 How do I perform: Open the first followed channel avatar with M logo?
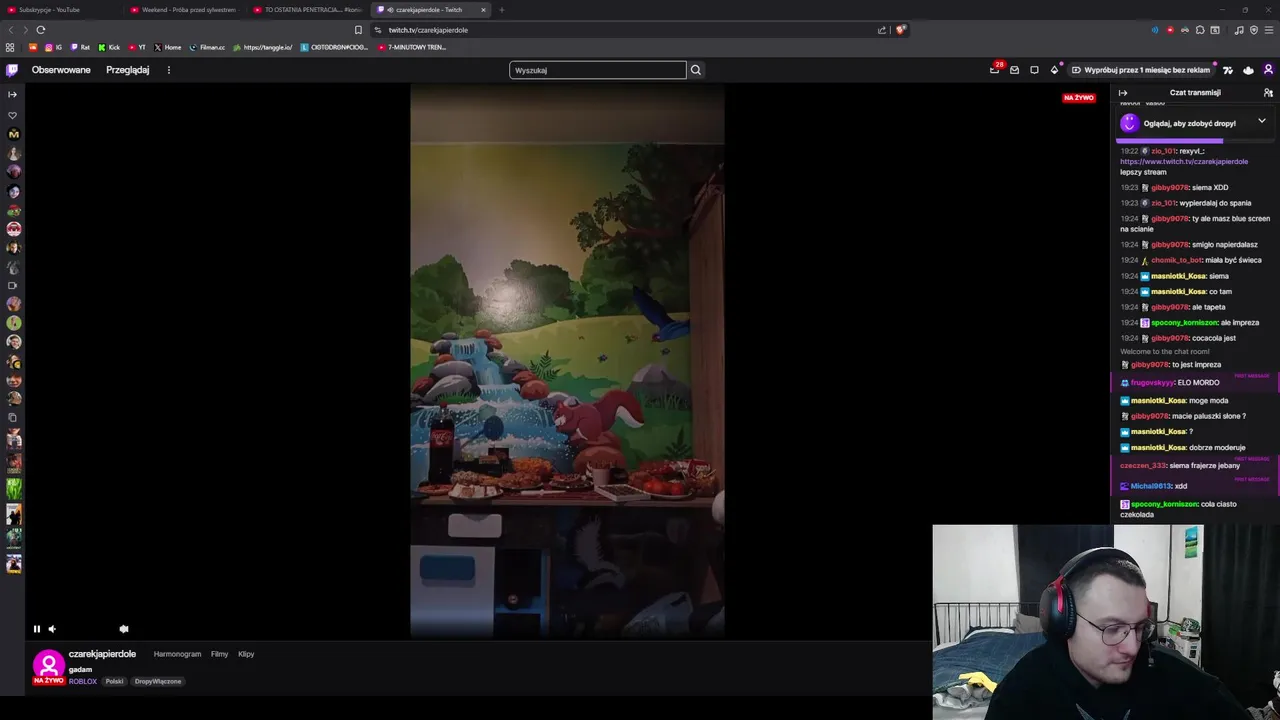click(x=13, y=134)
